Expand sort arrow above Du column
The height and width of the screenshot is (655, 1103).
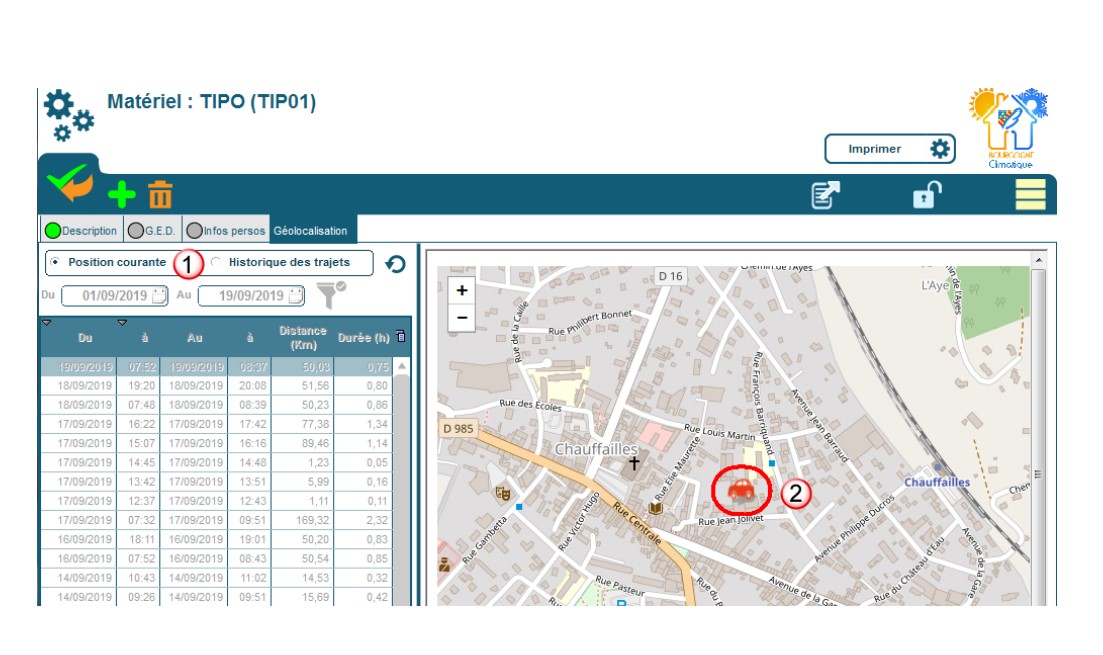click(46, 322)
